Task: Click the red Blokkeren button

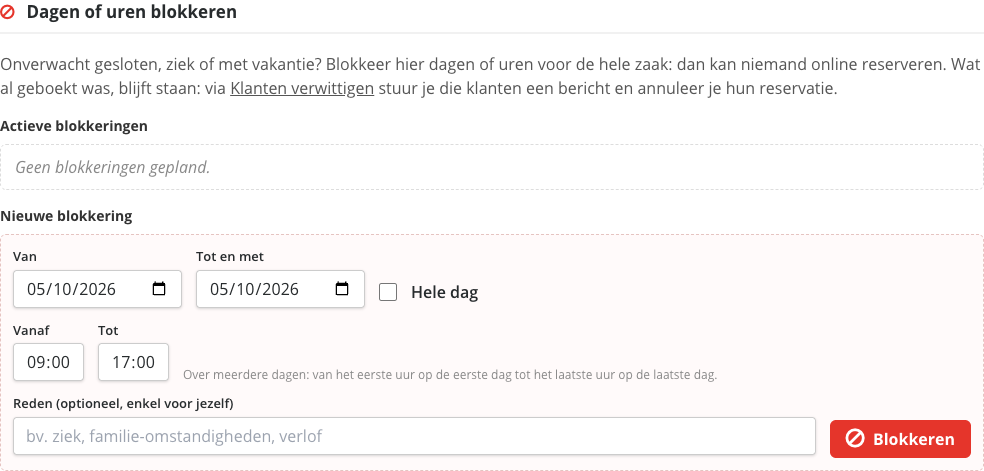Action: pyautogui.click(x=900, y=439)
